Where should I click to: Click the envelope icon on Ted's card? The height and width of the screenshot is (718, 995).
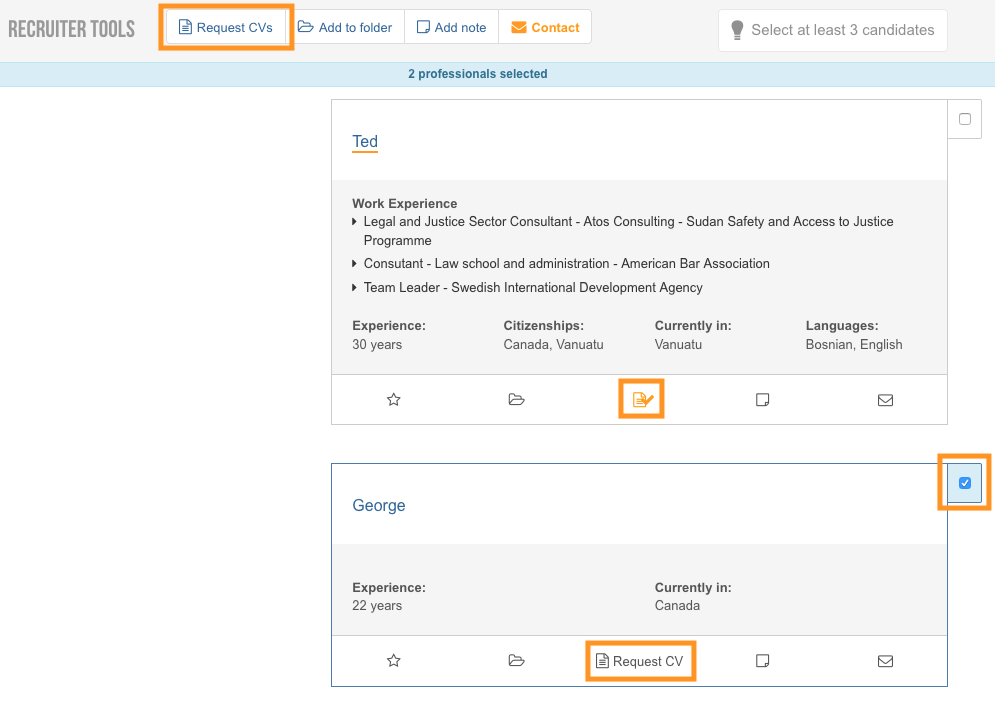pyautogui.click(x=885, y=400)
